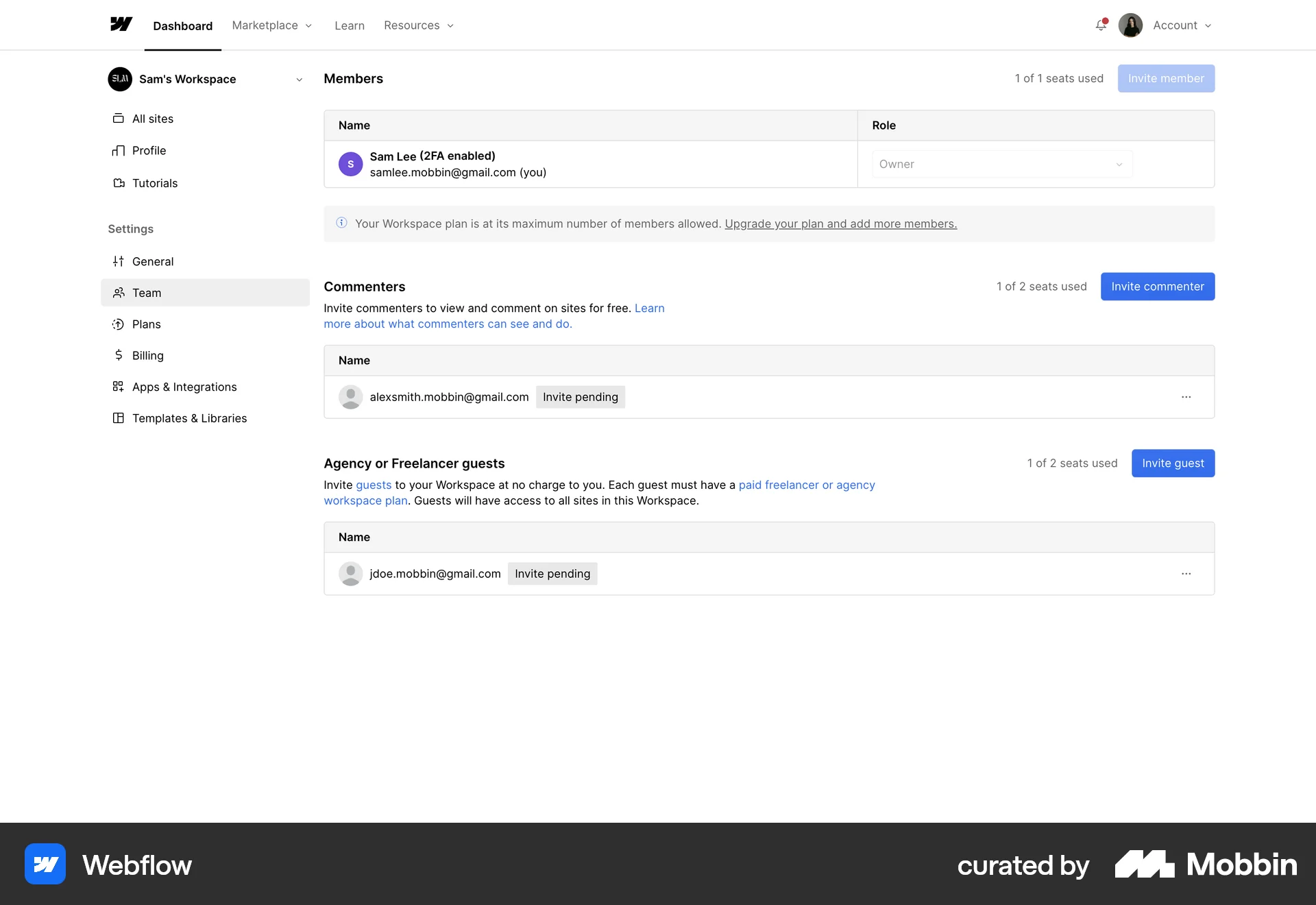This screenshot has height=905, width=1316.
Task: Click the Profile icon in the sidebar
Action: coord(118,150)
